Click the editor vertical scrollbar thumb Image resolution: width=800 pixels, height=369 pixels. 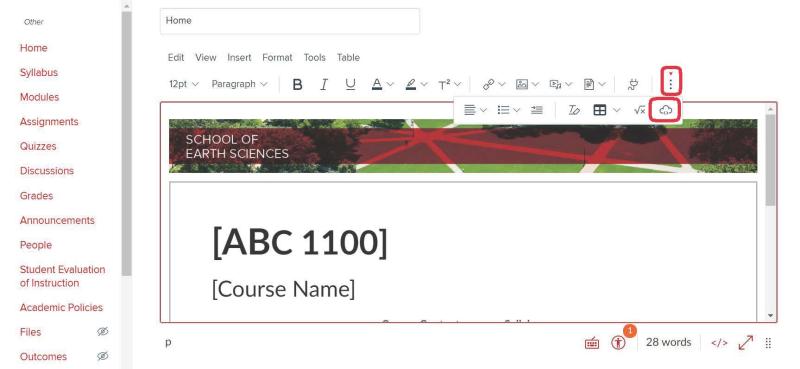770,160
